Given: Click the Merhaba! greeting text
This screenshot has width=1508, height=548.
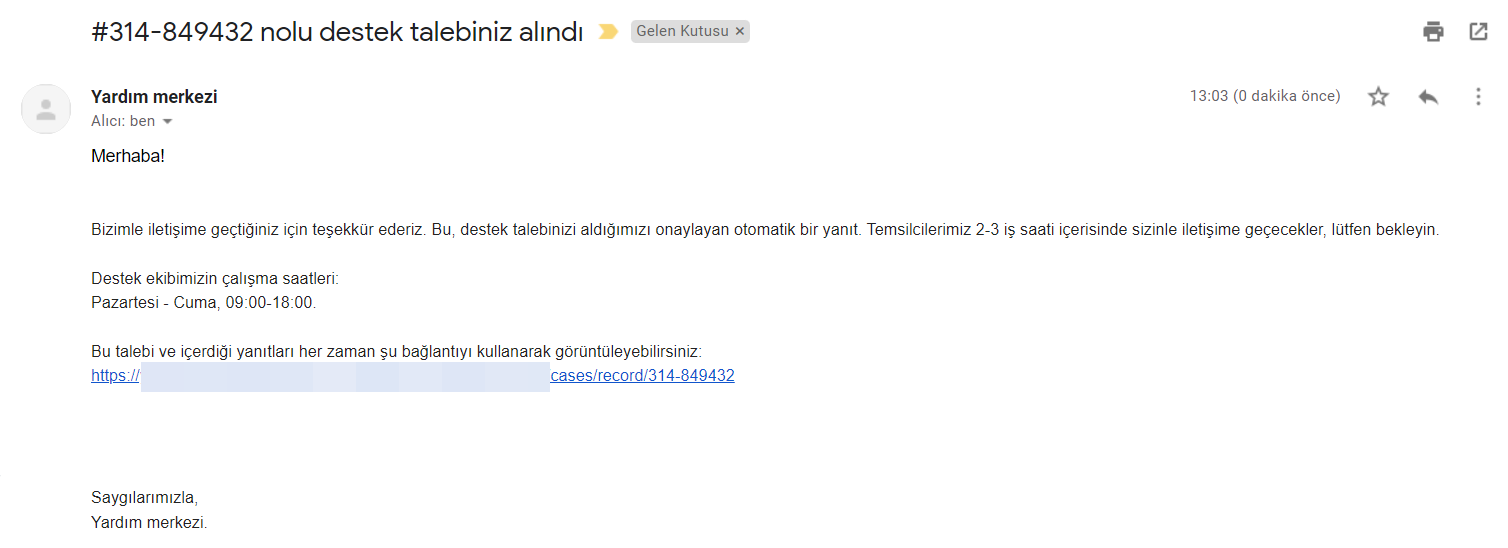Looking at the screenshot, I should [x=128, y=157].
